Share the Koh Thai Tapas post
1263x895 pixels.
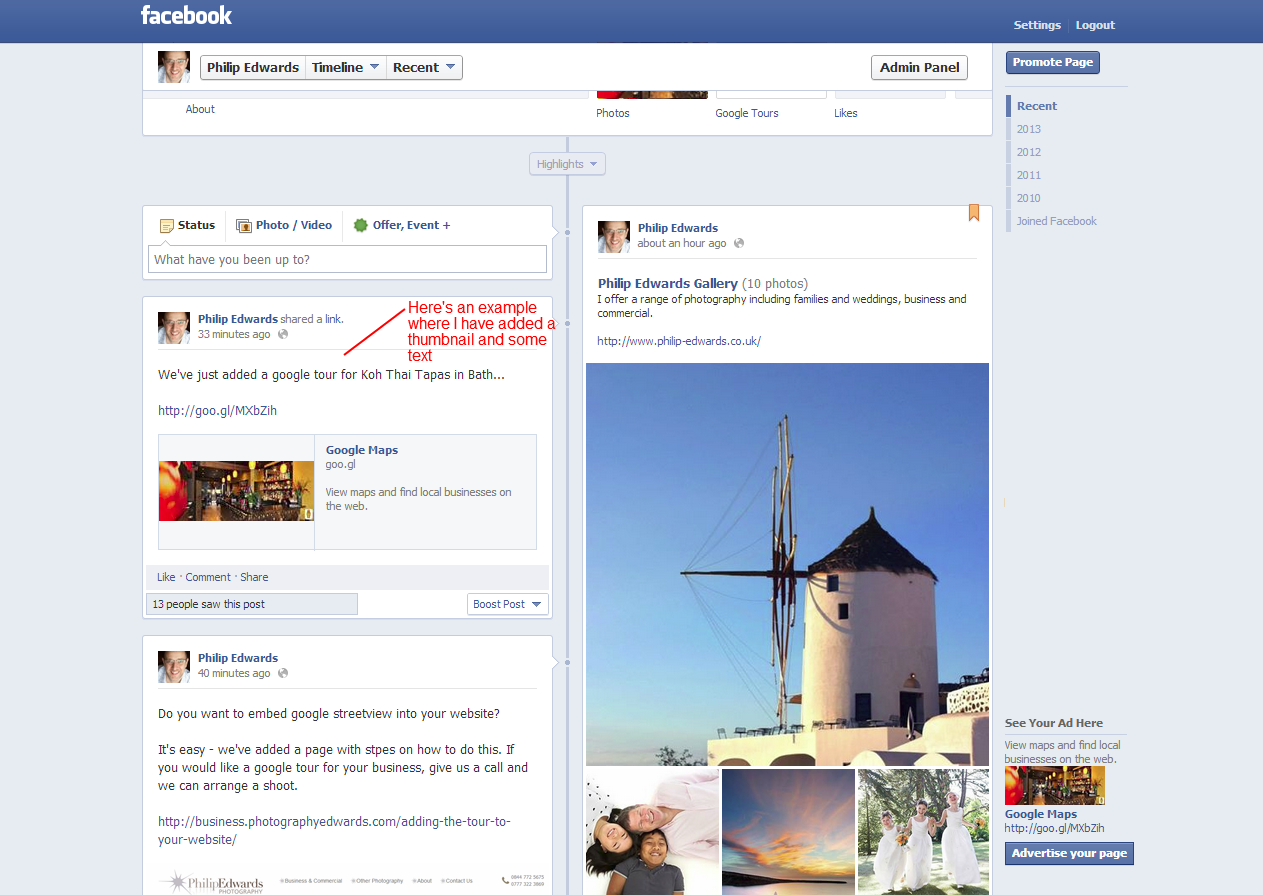pyautogui.click(x=254, y=577)
